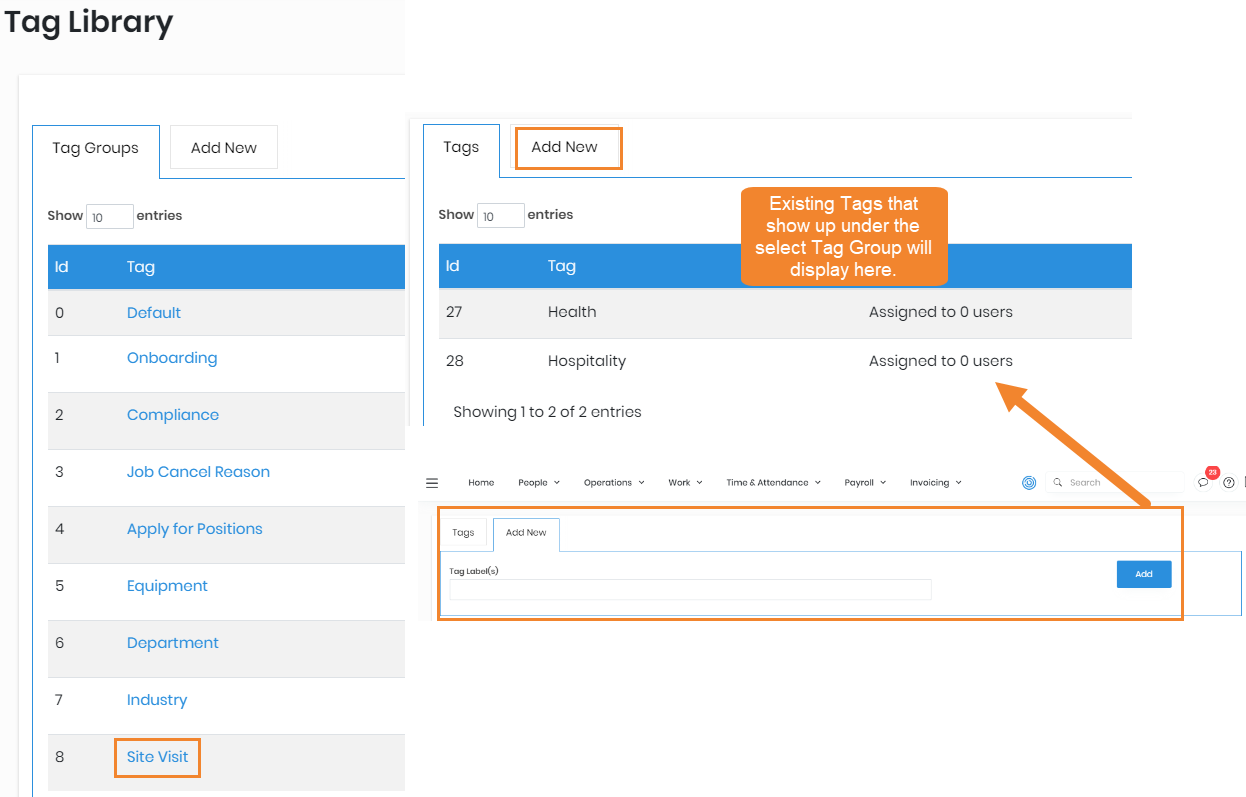Click the search magnifier icon

pos(1058,483)
